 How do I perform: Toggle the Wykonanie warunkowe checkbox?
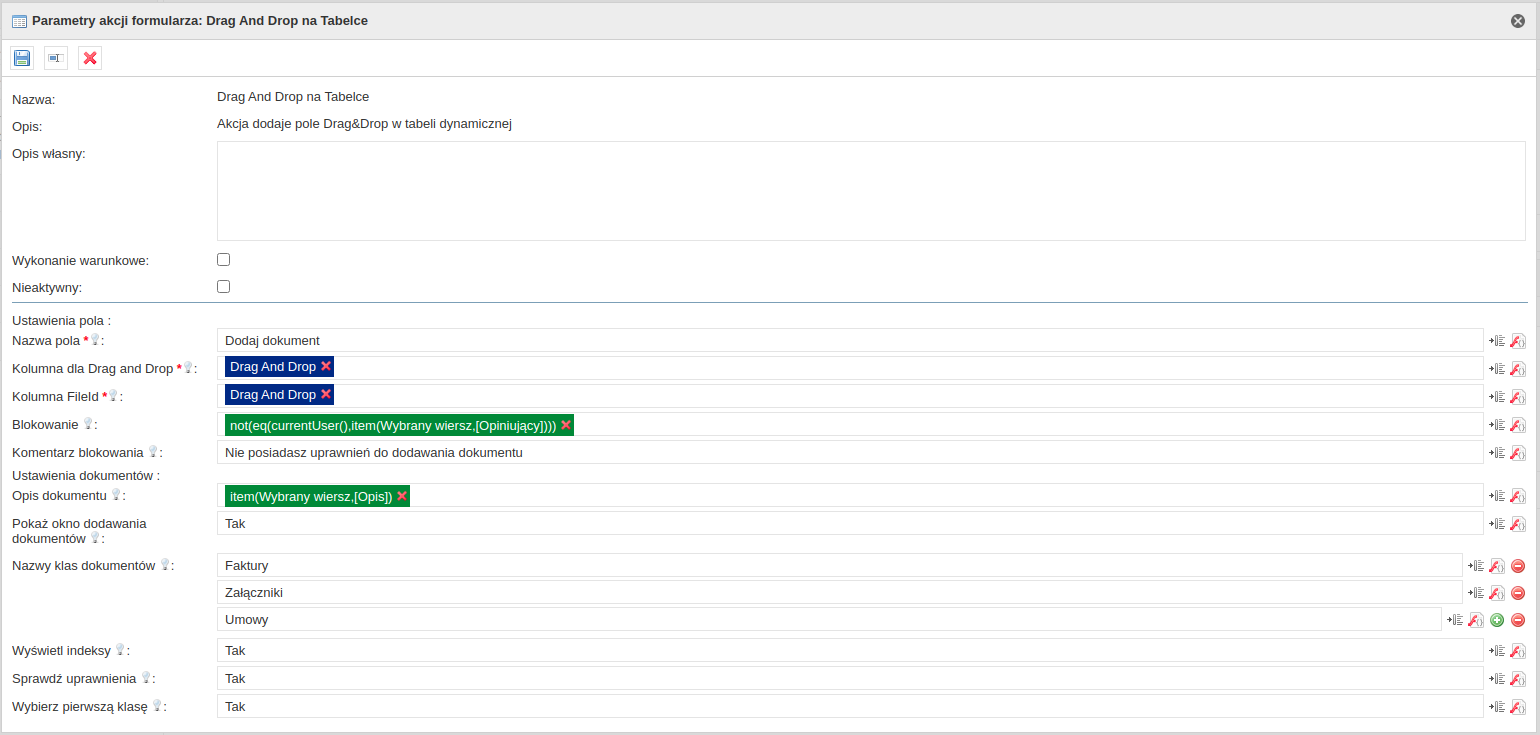point(224,259)
